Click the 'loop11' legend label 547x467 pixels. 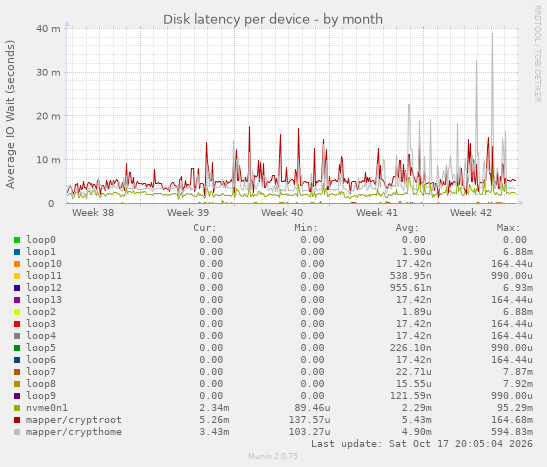[44, 276]
